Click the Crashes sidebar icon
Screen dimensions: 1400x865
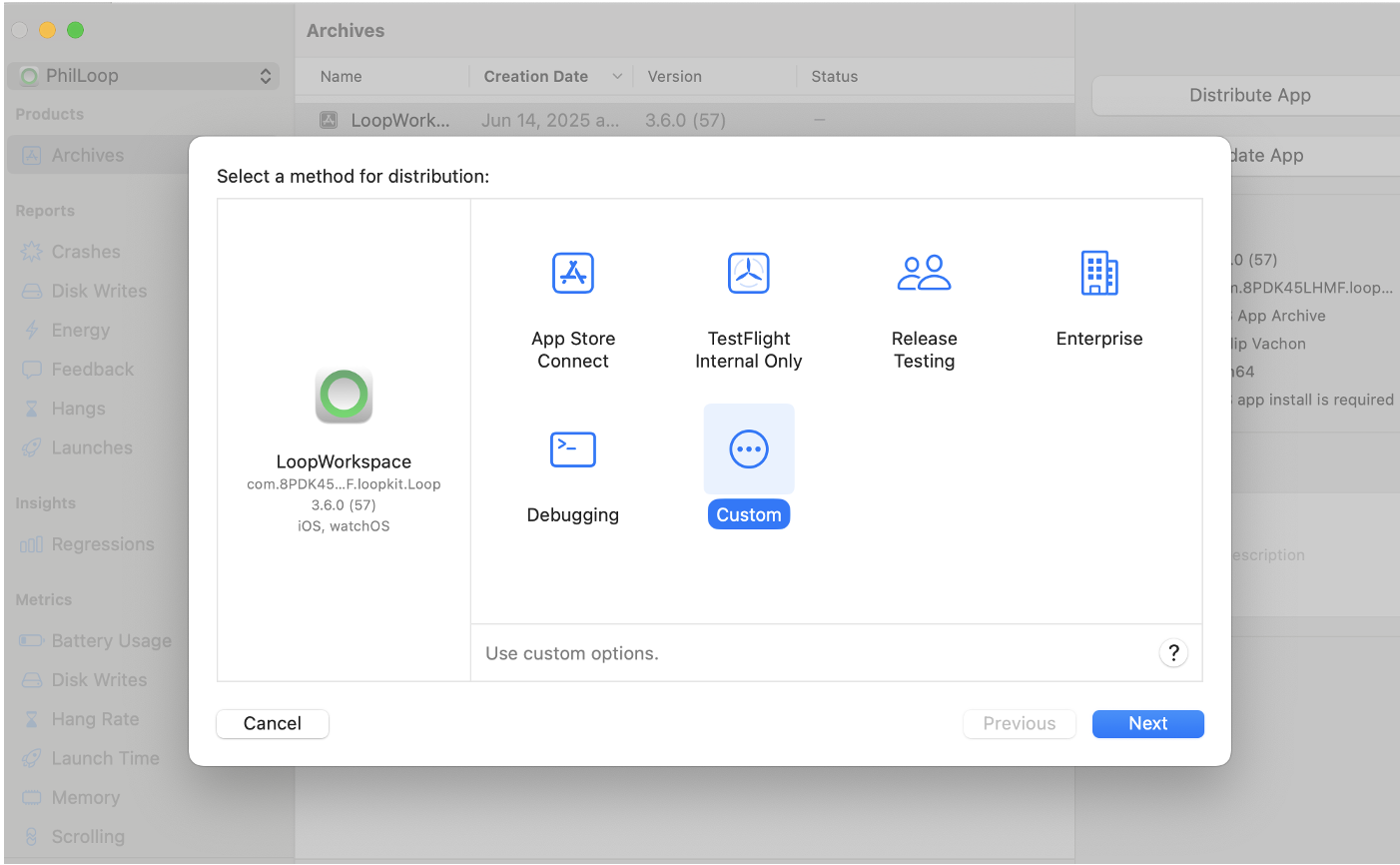pyautogui.click(x=32, y=252)
